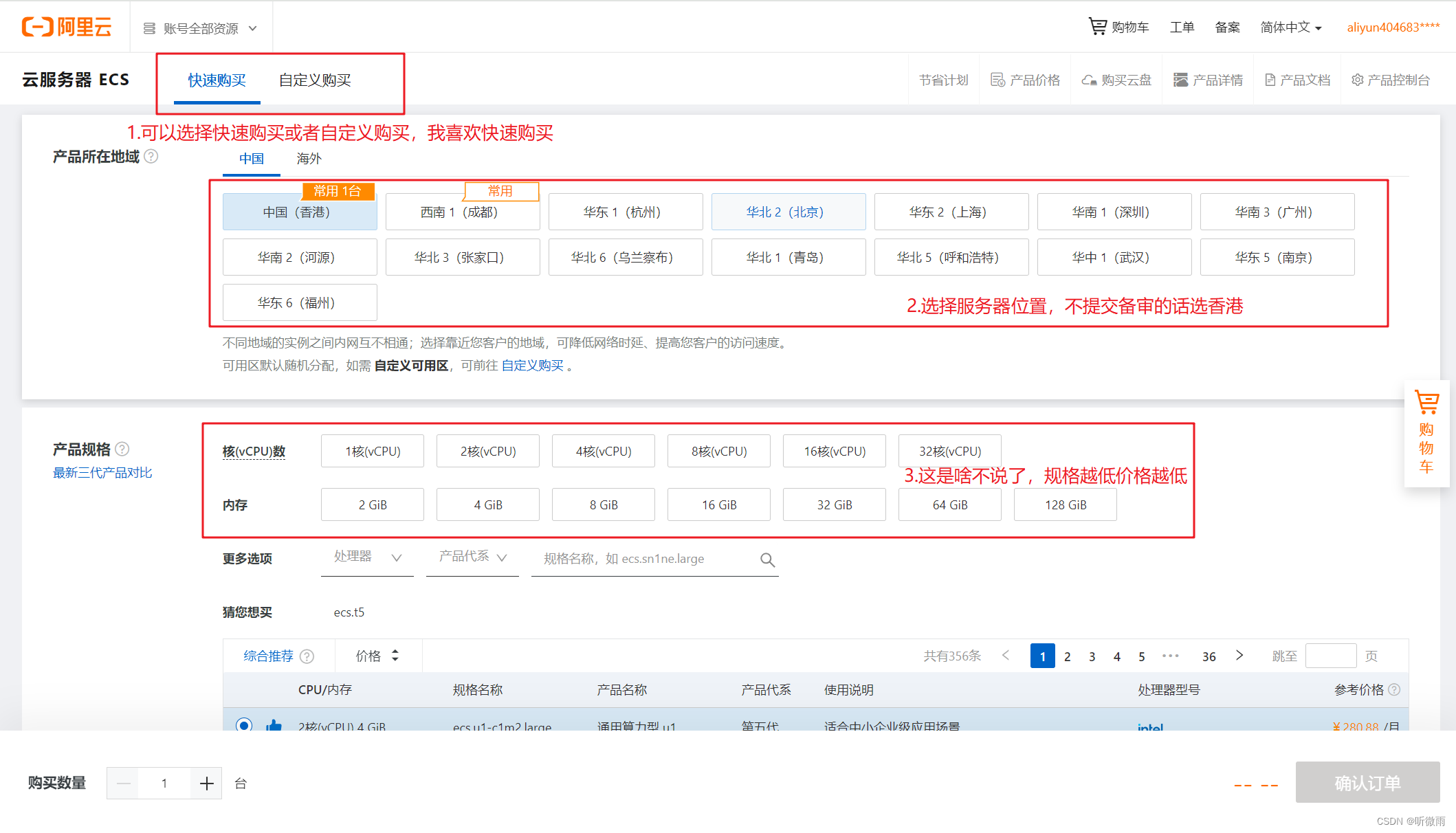This screenshot has width=1456, height=833.
Task: Select region 华东6（福州）
Action: click(300, 302)
